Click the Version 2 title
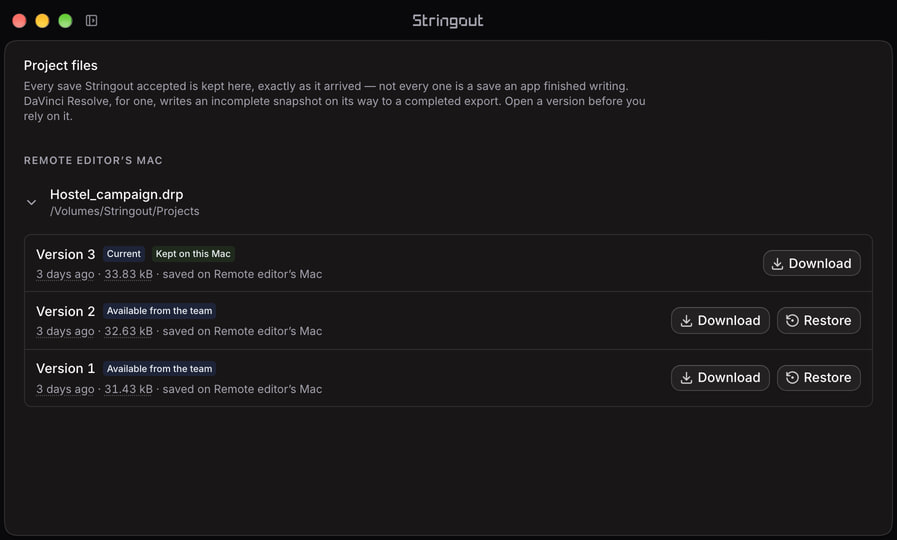This screenshot has height=540, width=897. tap(65, 311)
